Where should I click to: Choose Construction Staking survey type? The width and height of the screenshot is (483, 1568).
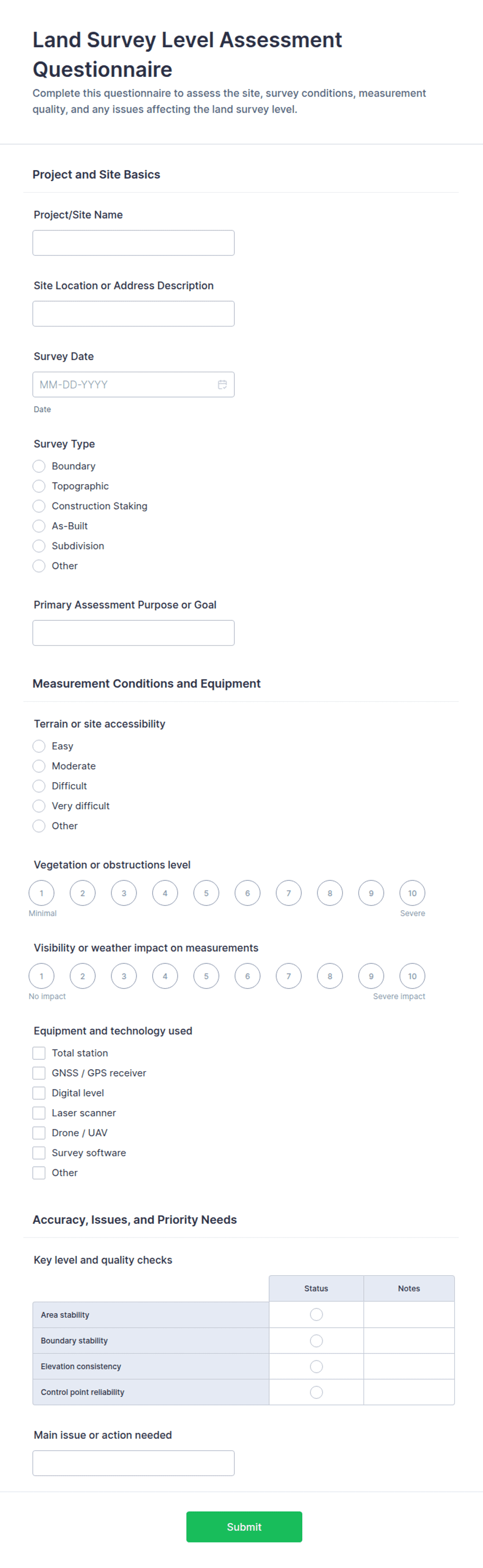point(39,506)
